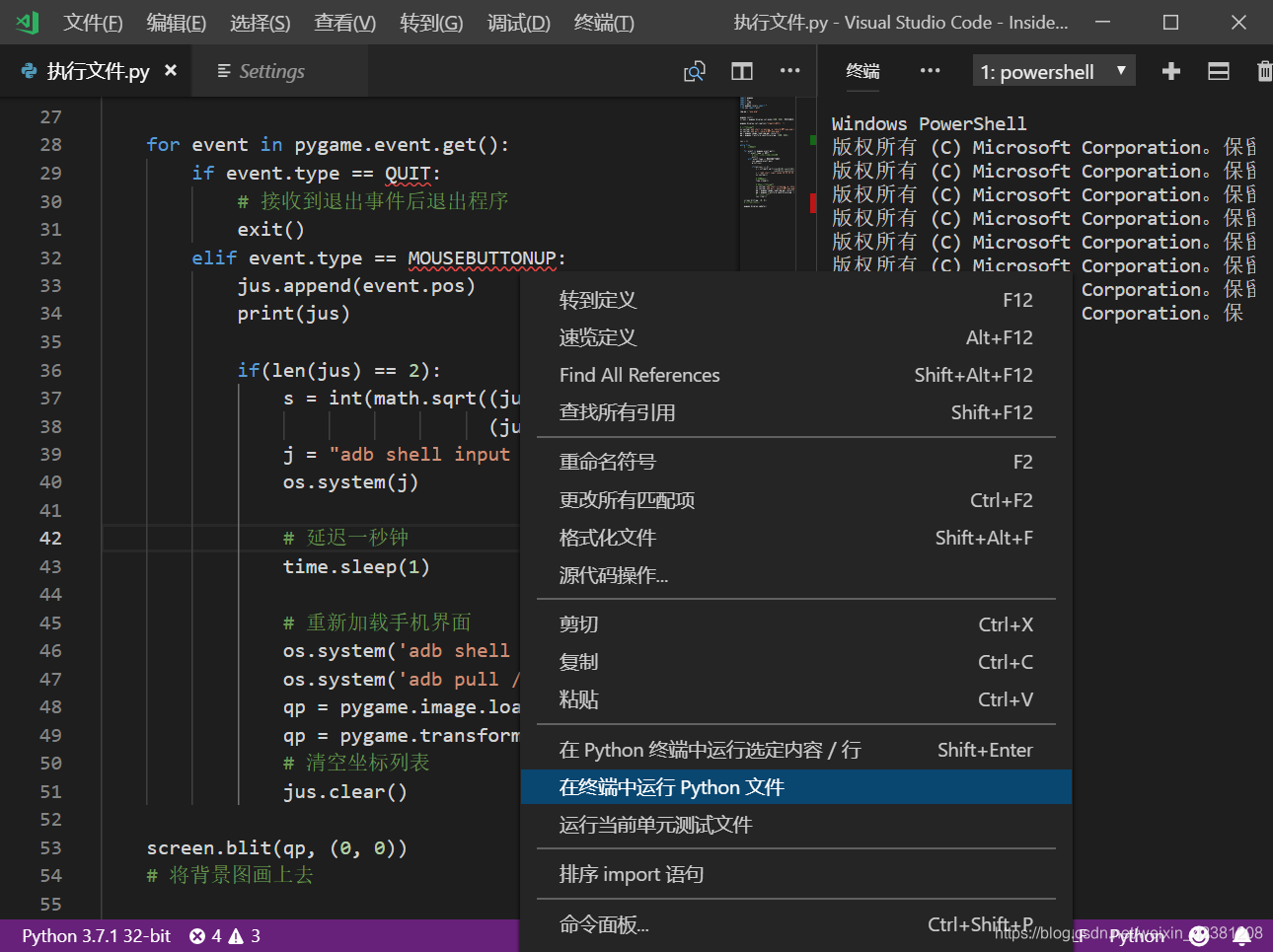Click print(jus) on line 34

click(x=293, y=313)
